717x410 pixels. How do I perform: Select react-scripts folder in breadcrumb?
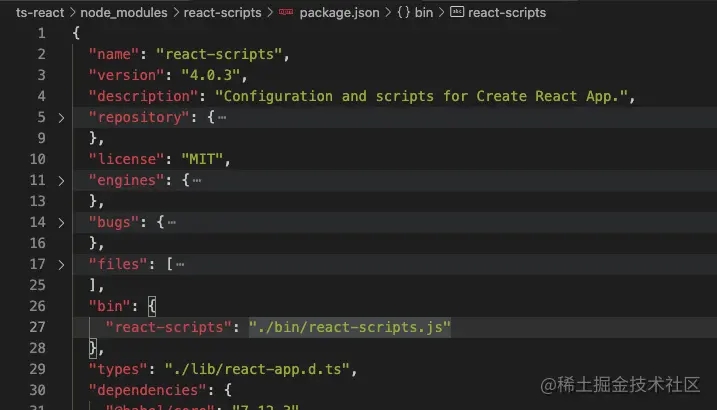(222, 13)
